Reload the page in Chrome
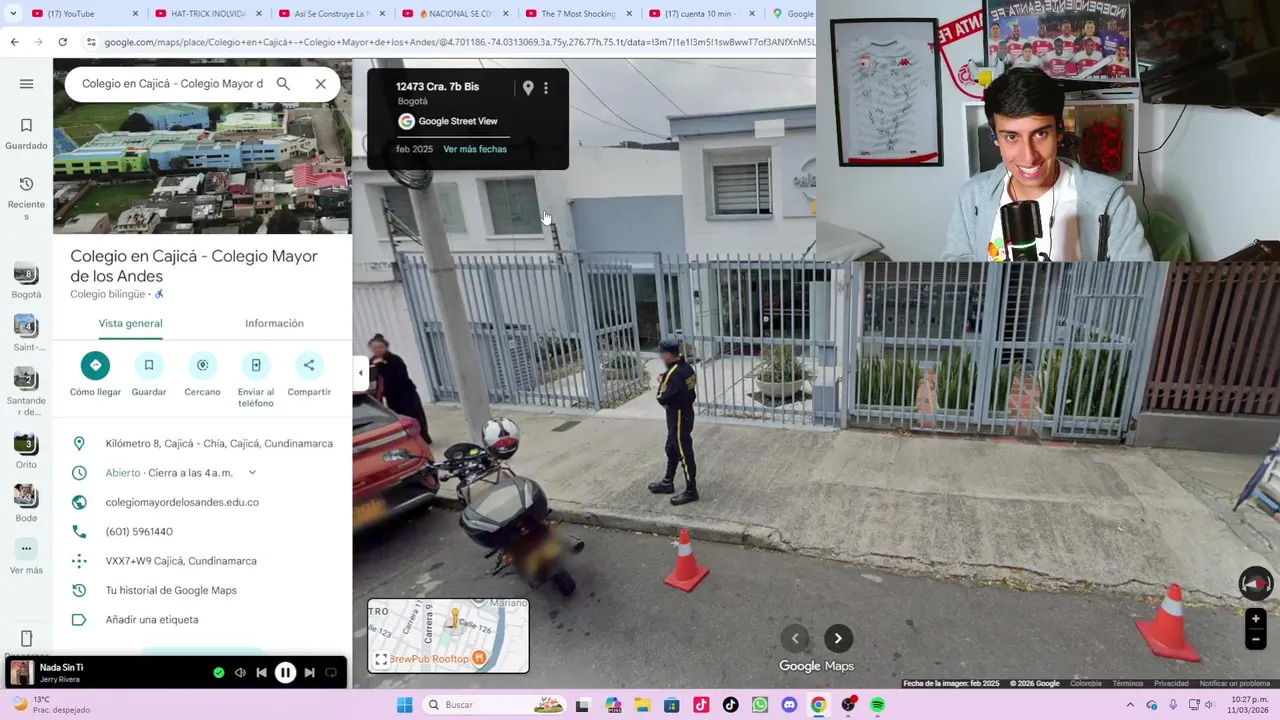The width and height of the screenshot is (1280, 720). coord(62,42)
